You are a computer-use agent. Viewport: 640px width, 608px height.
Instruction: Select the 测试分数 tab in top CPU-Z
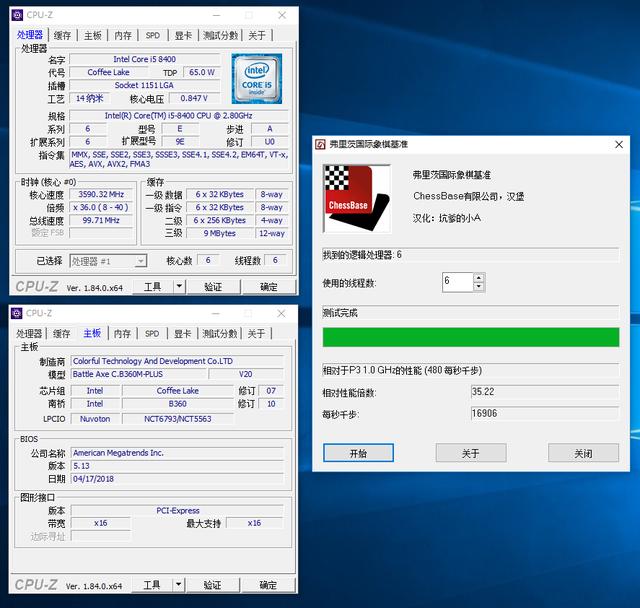[220, 35]
